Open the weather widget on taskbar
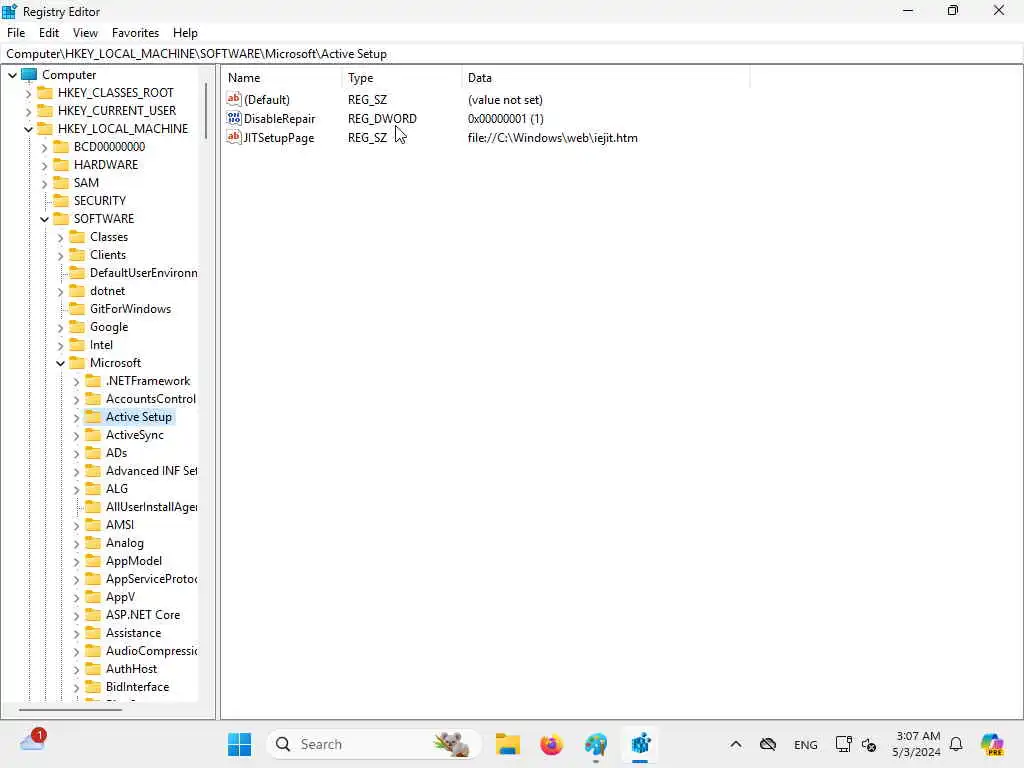1024x768 pixels. pyautogui.click(x=33, y=741)
